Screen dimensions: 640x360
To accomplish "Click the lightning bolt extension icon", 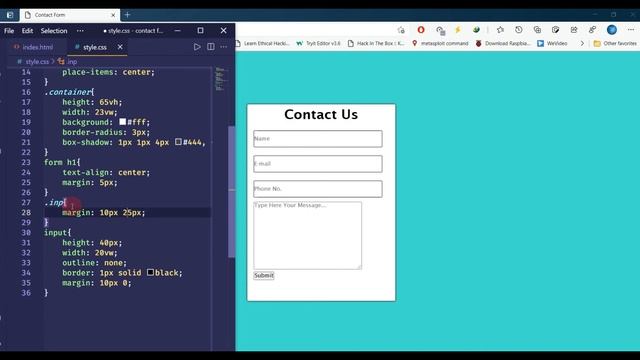I will pos(458,30).
